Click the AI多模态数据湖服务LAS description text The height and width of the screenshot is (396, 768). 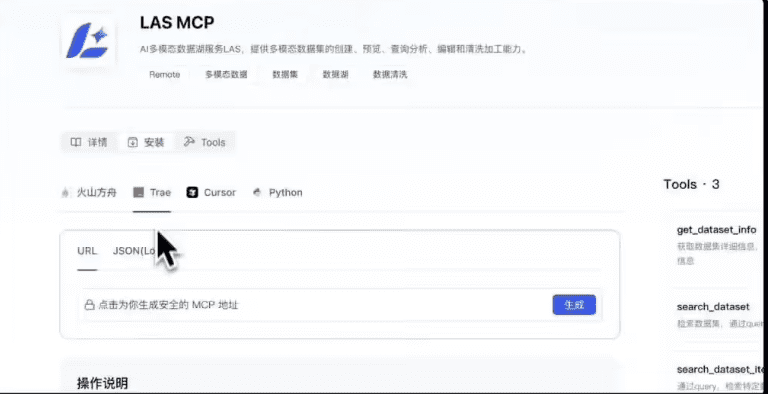coord(334,50)
